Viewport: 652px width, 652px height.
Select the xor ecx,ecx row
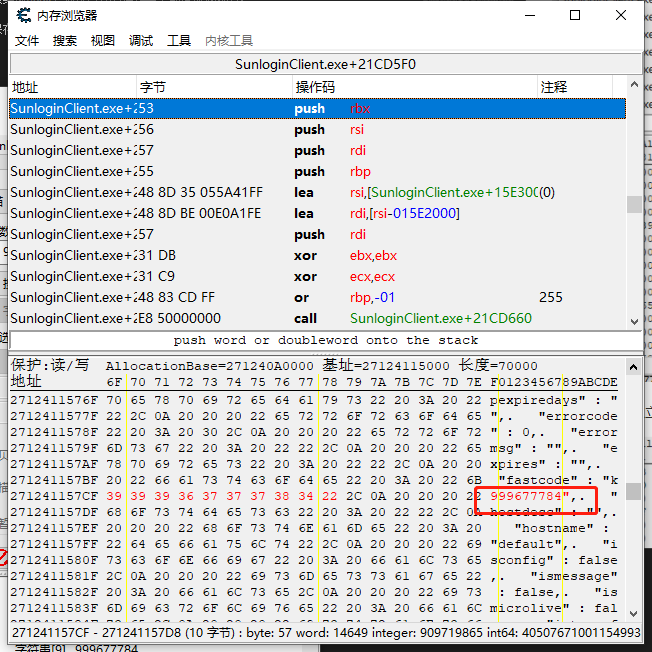tap(318, 277)
